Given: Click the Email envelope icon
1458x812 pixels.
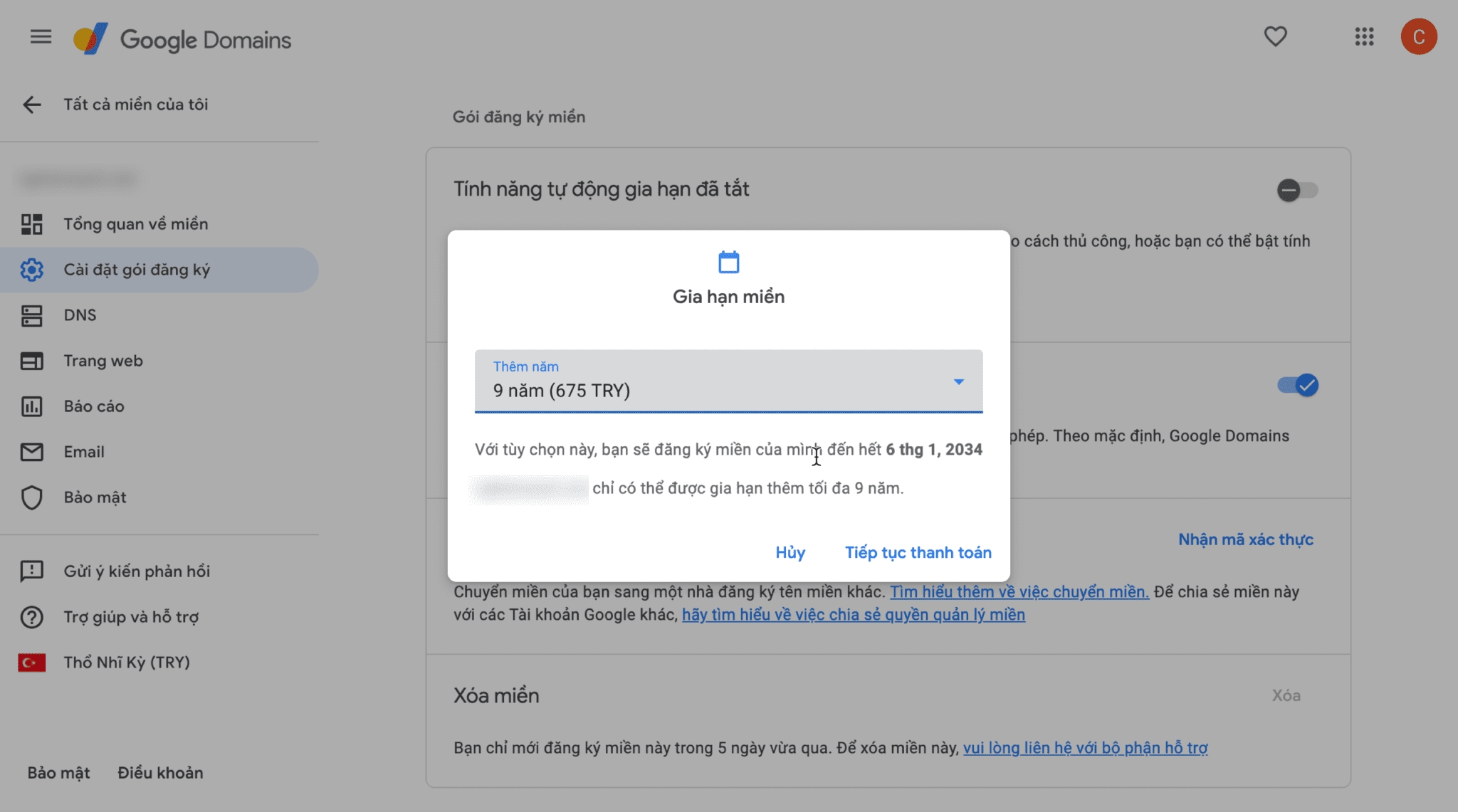Looking at the screenshot, I should [x=32, y=452].
